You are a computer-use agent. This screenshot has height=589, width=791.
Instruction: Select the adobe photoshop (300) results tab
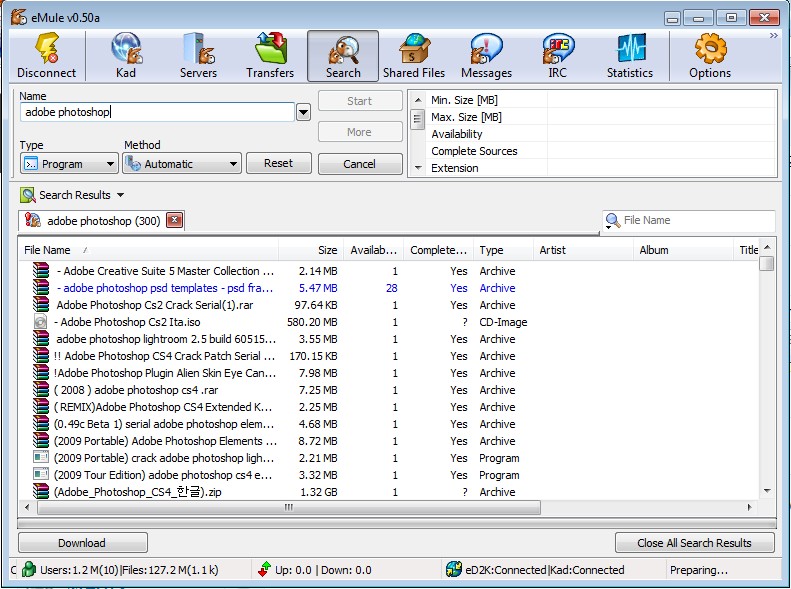[98, 221]
